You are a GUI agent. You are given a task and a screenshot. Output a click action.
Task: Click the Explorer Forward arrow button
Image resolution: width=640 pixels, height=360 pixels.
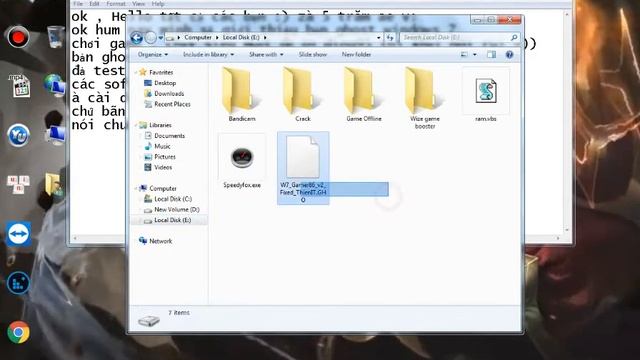(151, 38)
